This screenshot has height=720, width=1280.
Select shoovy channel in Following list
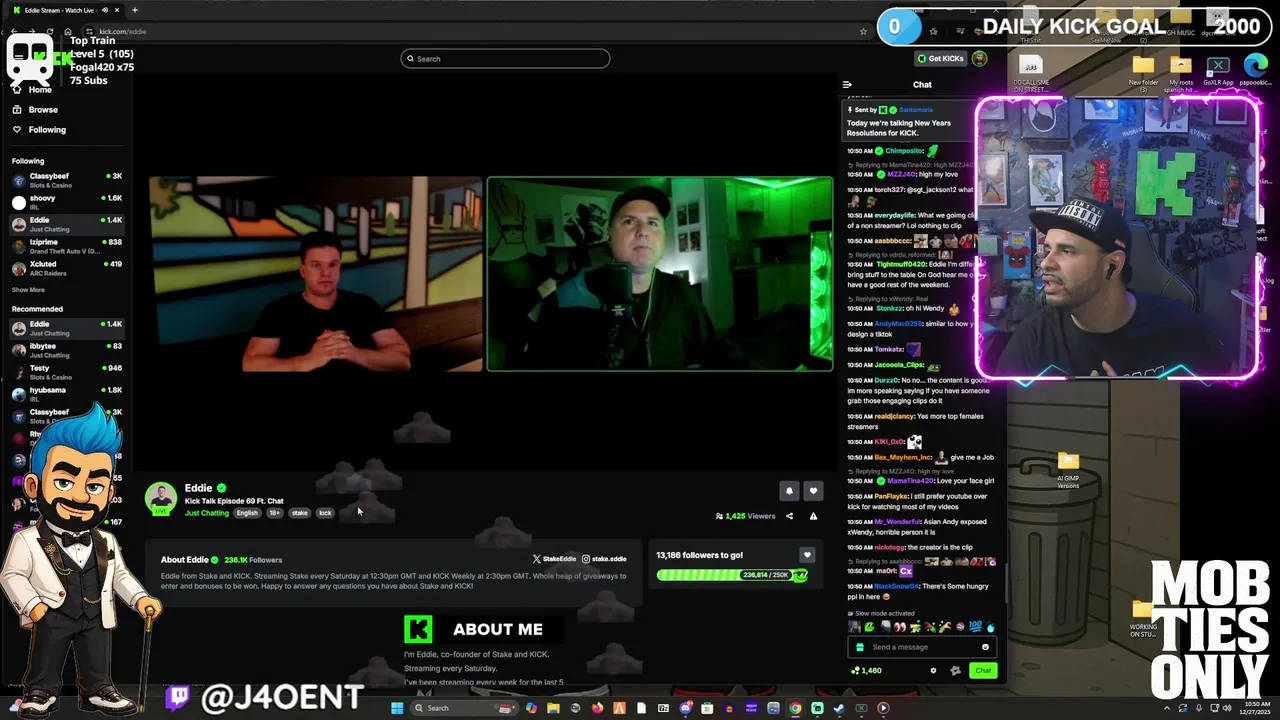click(x=66, y=202)
